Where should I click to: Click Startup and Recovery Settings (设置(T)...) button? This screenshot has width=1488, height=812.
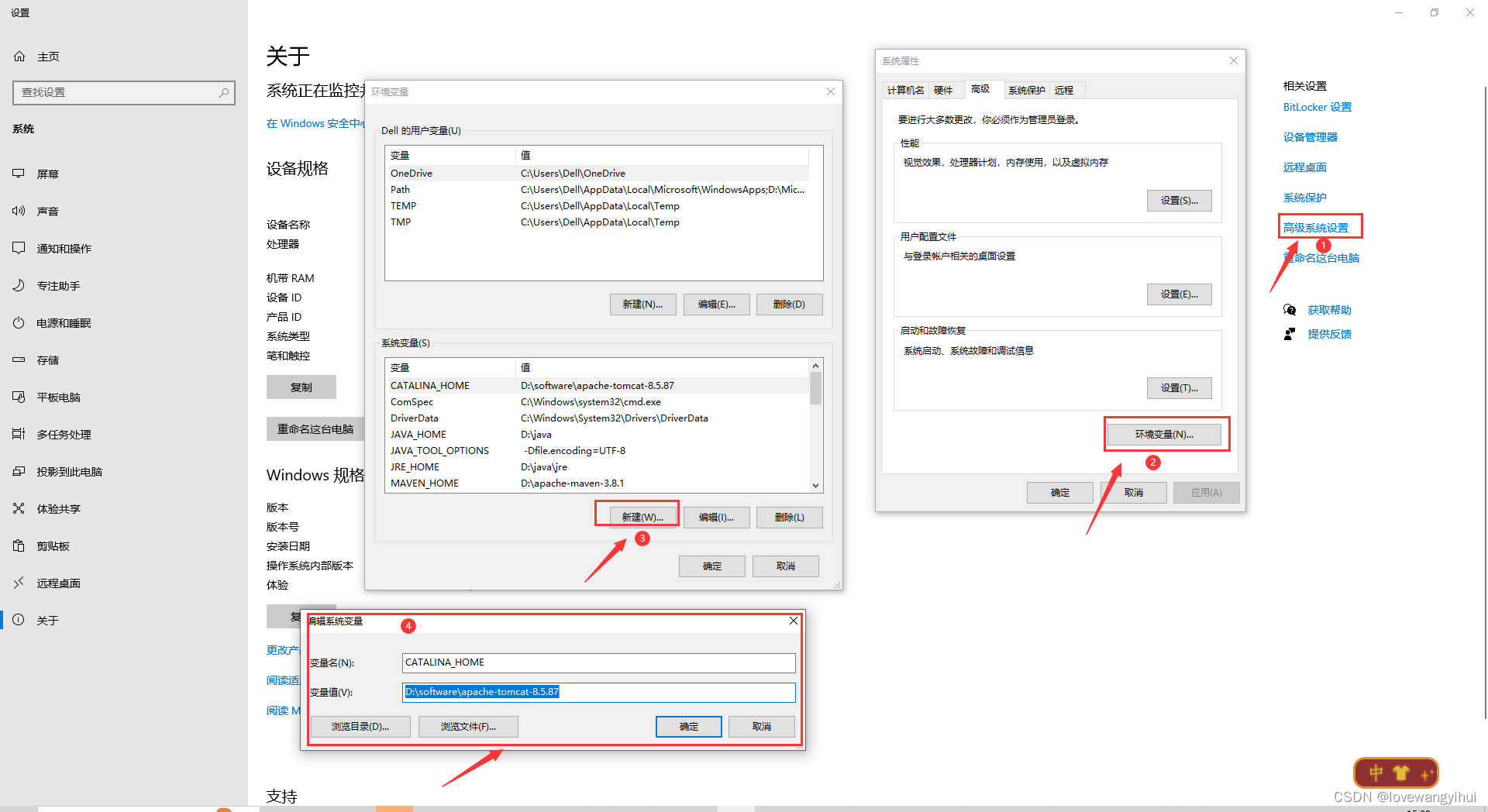(x=1179, y=387)
